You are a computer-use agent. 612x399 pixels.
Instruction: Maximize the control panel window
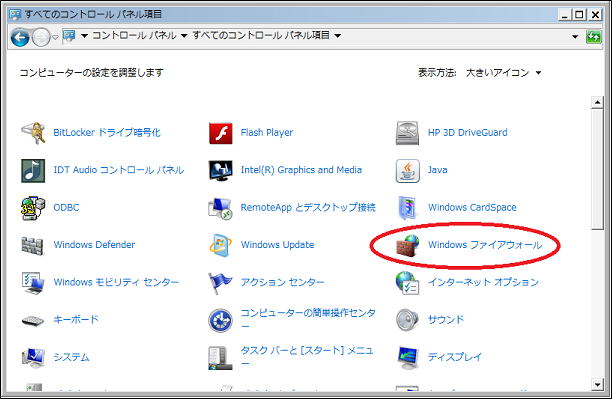click(x=579, y=15)
